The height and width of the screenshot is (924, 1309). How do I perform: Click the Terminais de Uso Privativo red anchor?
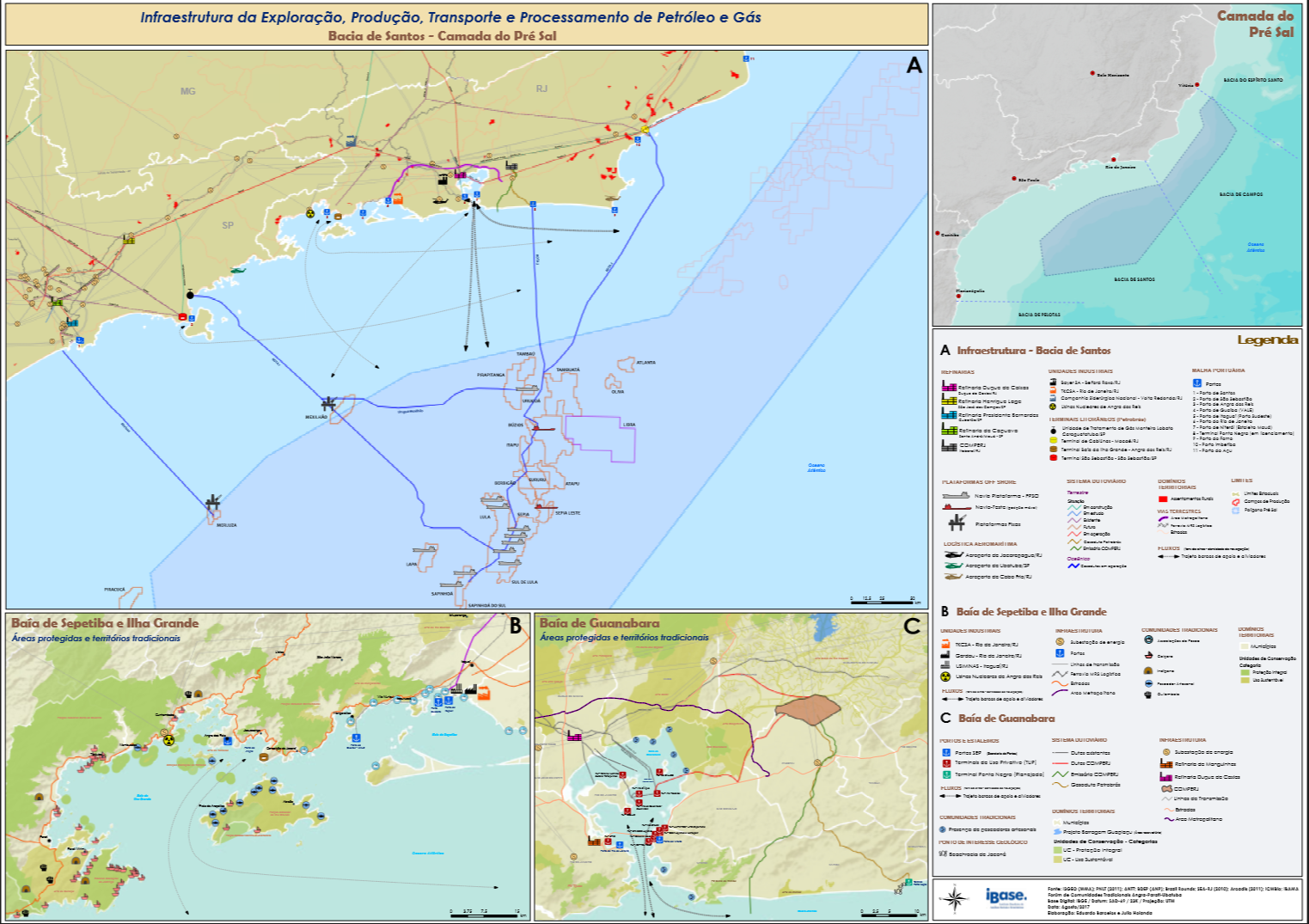pyautogui.click(x=946, y=763)
